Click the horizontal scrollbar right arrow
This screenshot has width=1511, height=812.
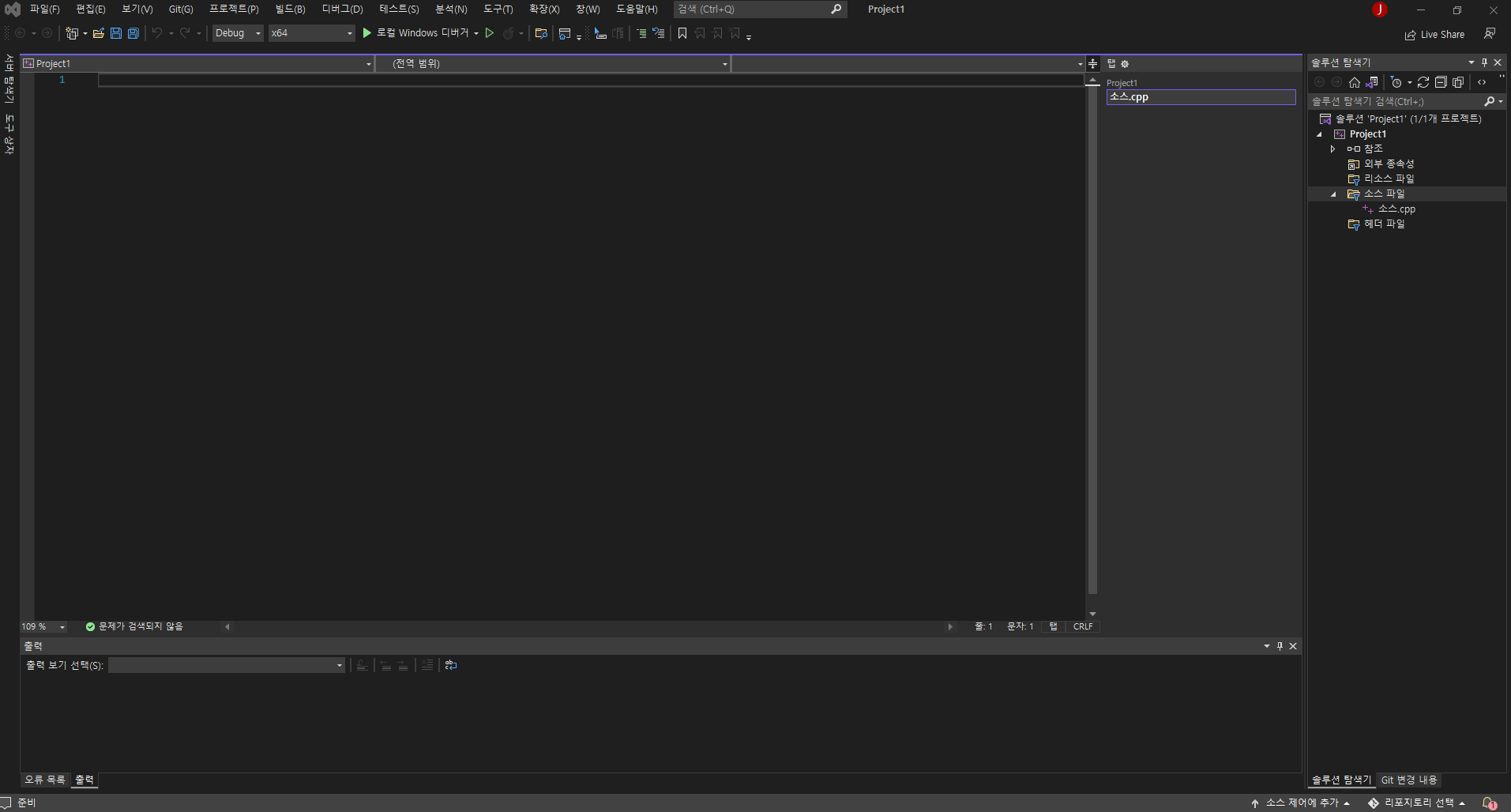point(950,626)
